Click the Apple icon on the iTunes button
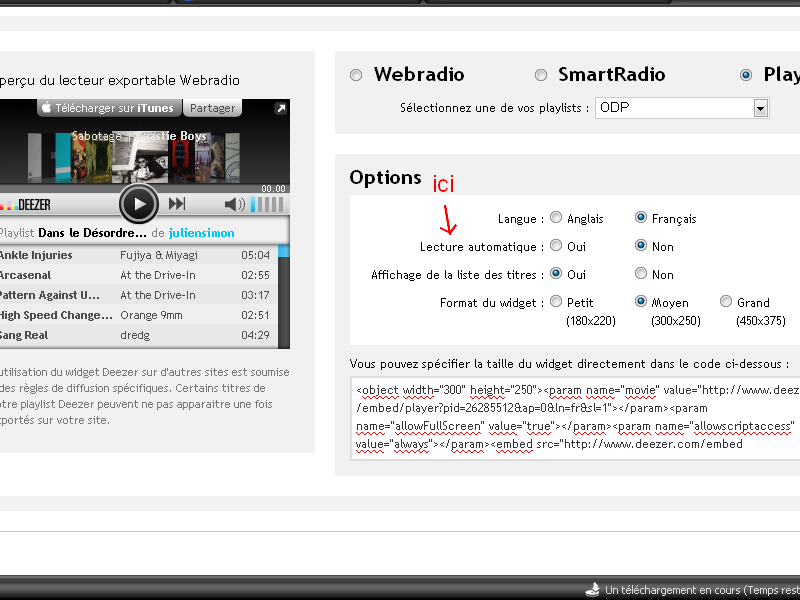The height and width of the screenshot is (600, 800). 46,108
